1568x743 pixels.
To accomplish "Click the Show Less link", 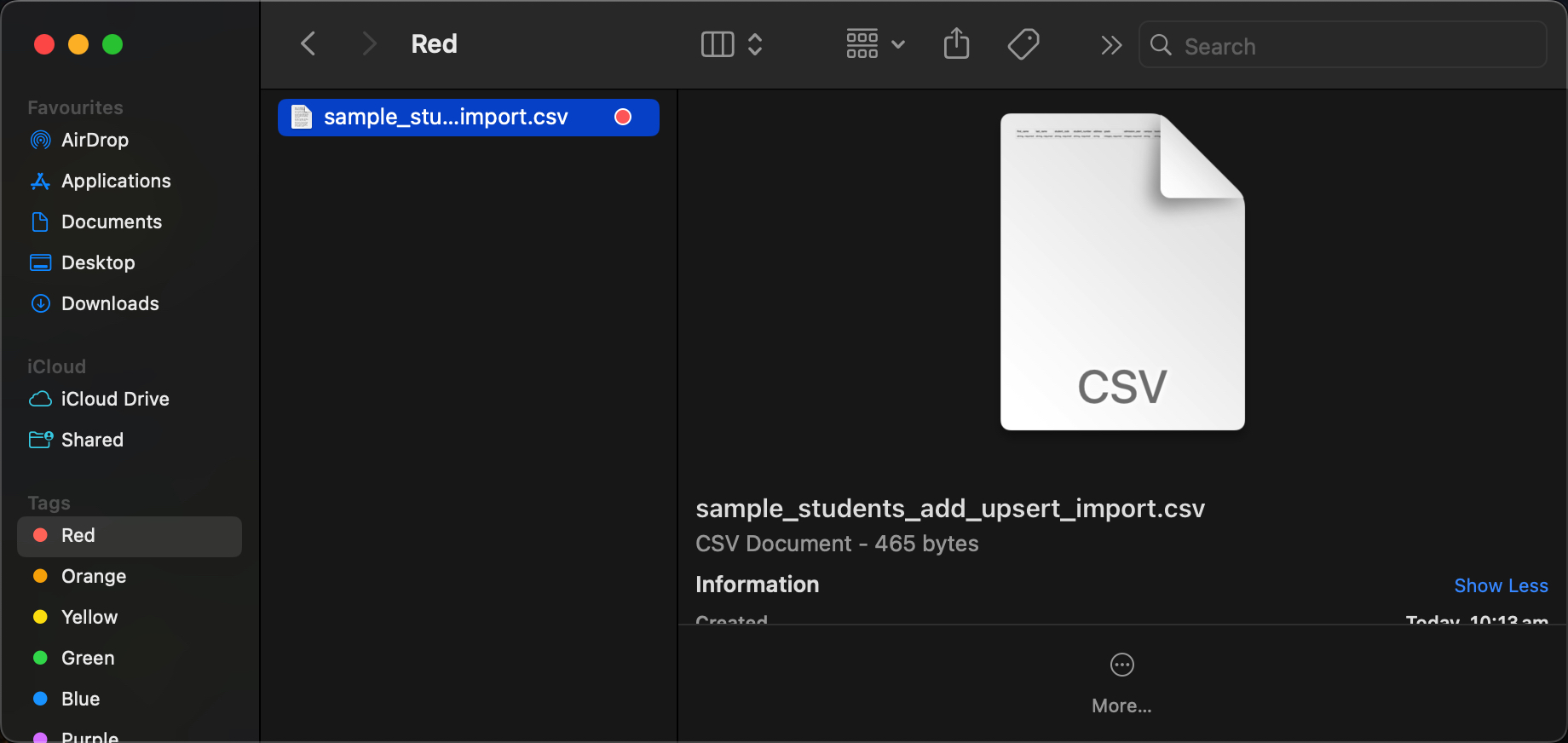I will point(1501,585).
